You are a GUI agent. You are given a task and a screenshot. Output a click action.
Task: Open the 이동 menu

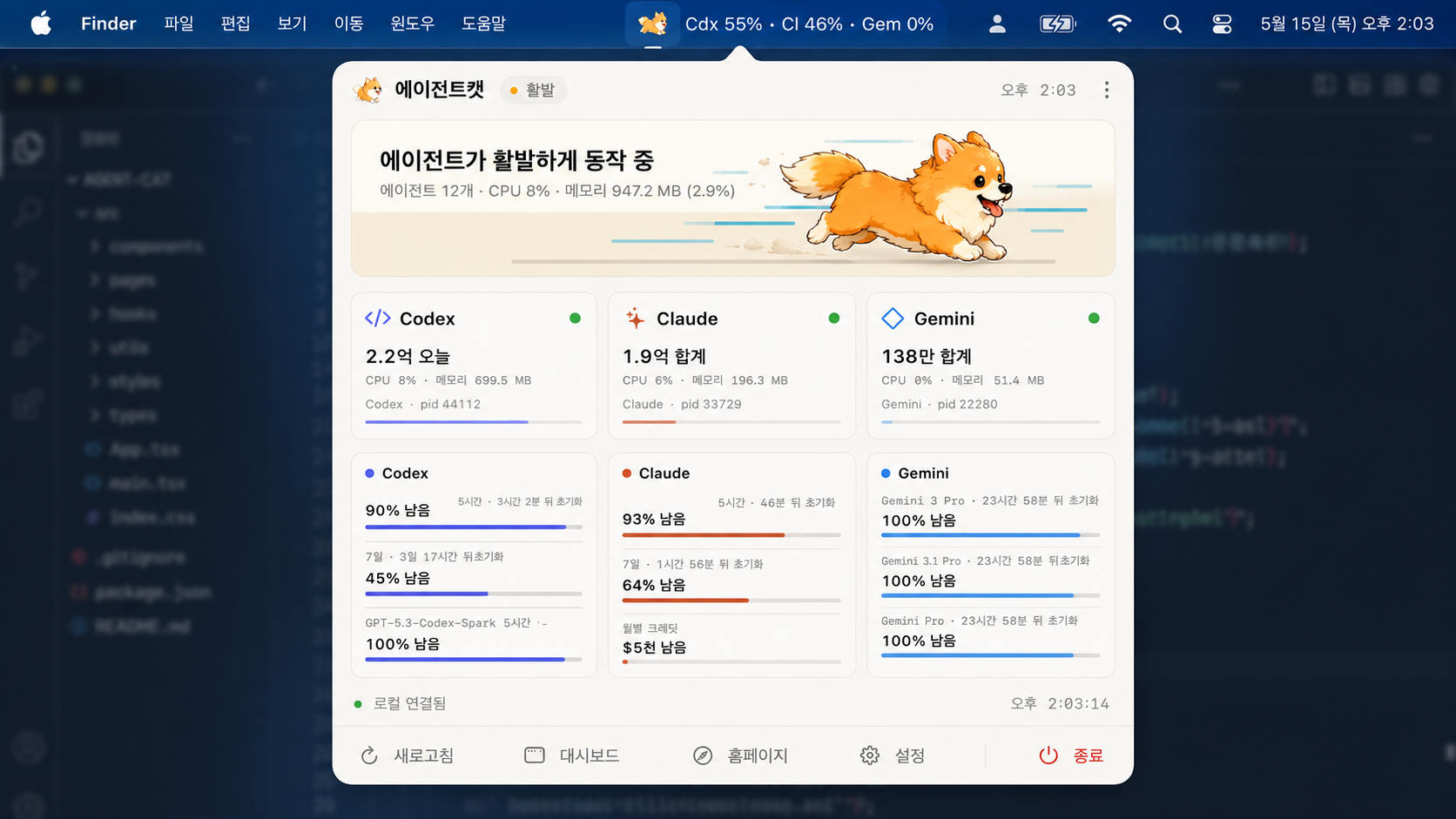(348, 23)
